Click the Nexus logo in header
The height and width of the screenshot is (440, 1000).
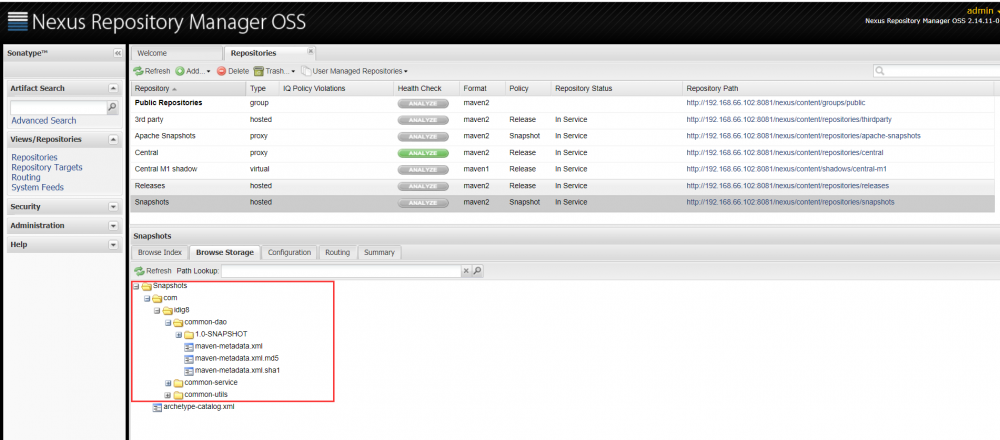[17, 22]
